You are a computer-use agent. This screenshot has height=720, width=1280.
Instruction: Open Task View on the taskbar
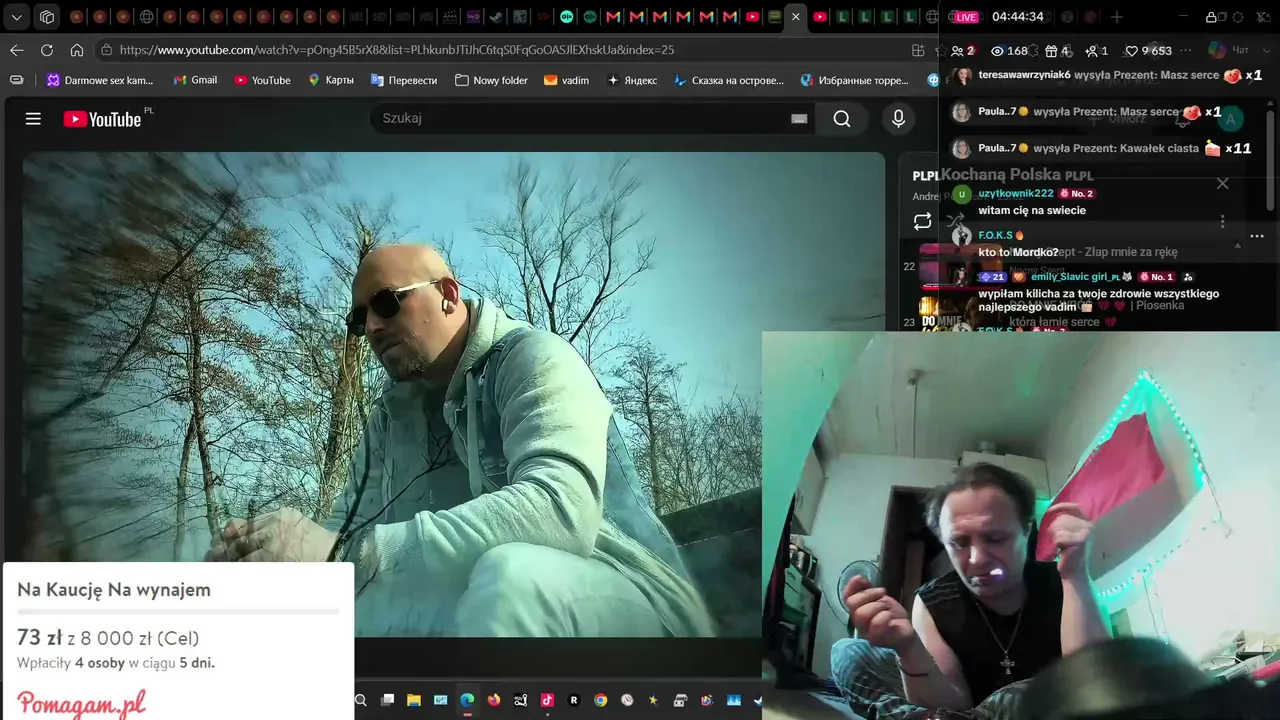388,700
